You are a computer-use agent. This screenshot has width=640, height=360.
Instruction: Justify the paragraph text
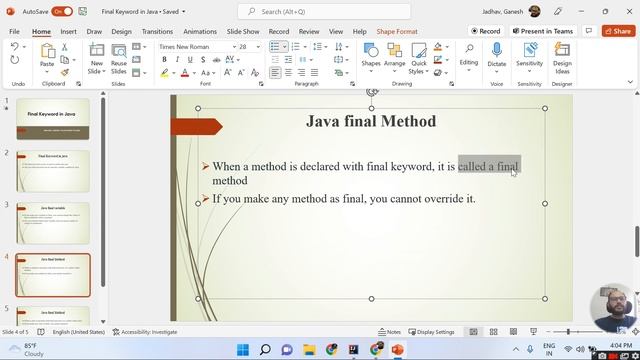314,73
